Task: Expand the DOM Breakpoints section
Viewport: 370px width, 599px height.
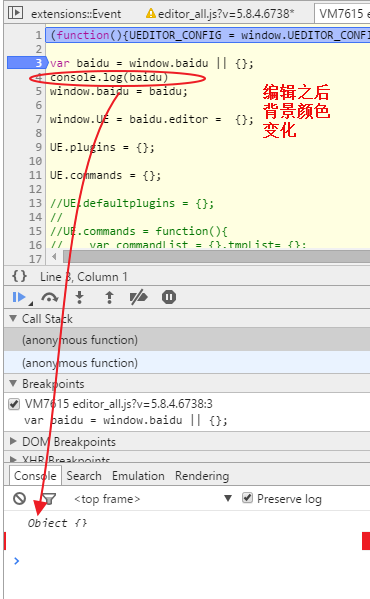Action: coord(13,441)
